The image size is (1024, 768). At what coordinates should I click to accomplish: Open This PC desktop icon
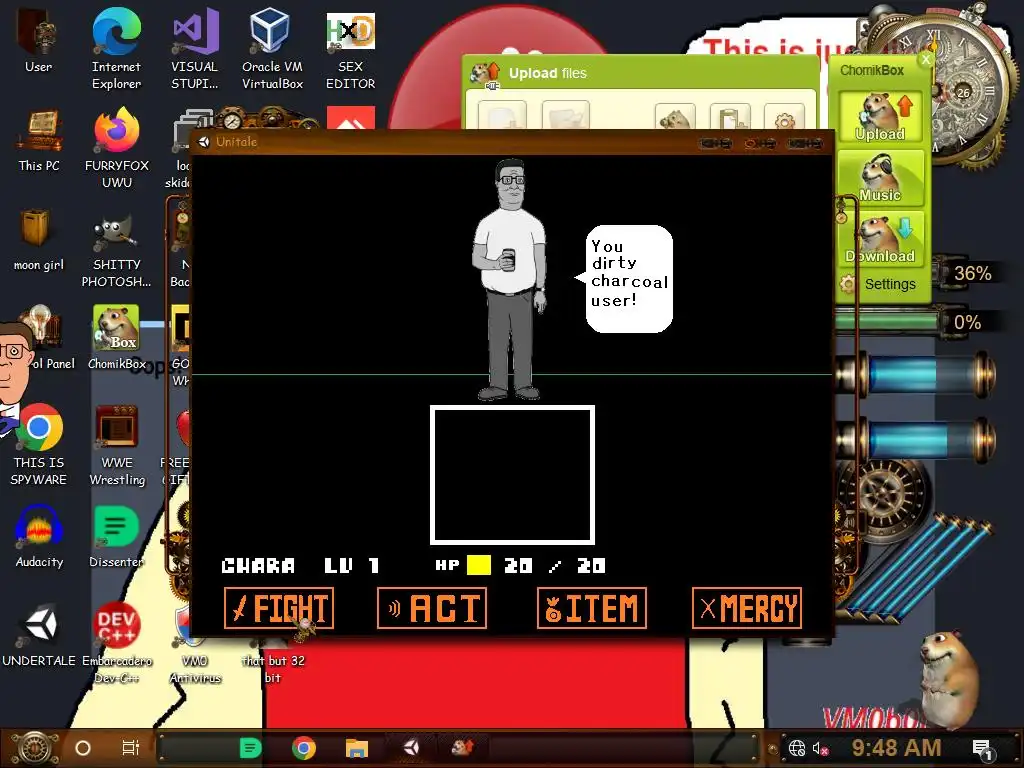pos(39,140)
